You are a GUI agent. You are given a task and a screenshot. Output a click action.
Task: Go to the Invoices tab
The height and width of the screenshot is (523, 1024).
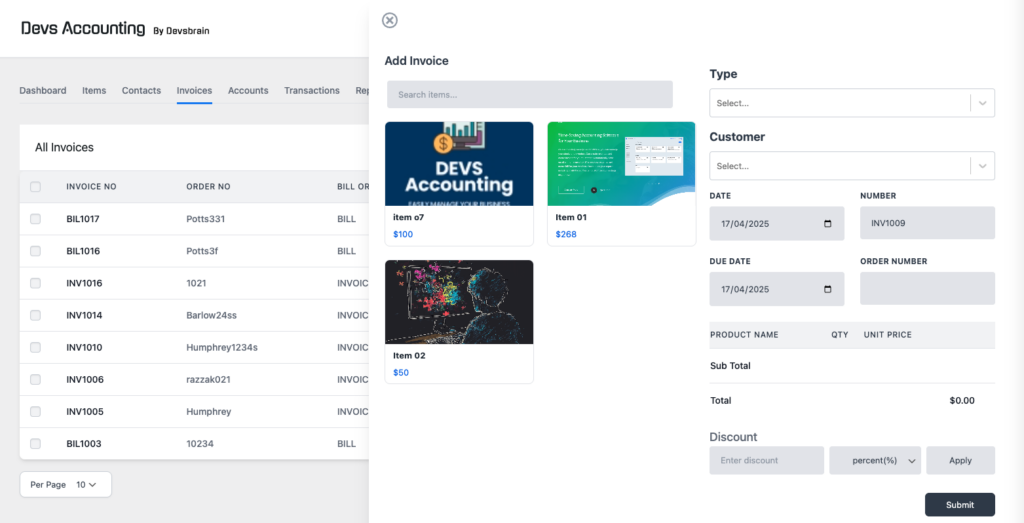[x=194, y=91]
